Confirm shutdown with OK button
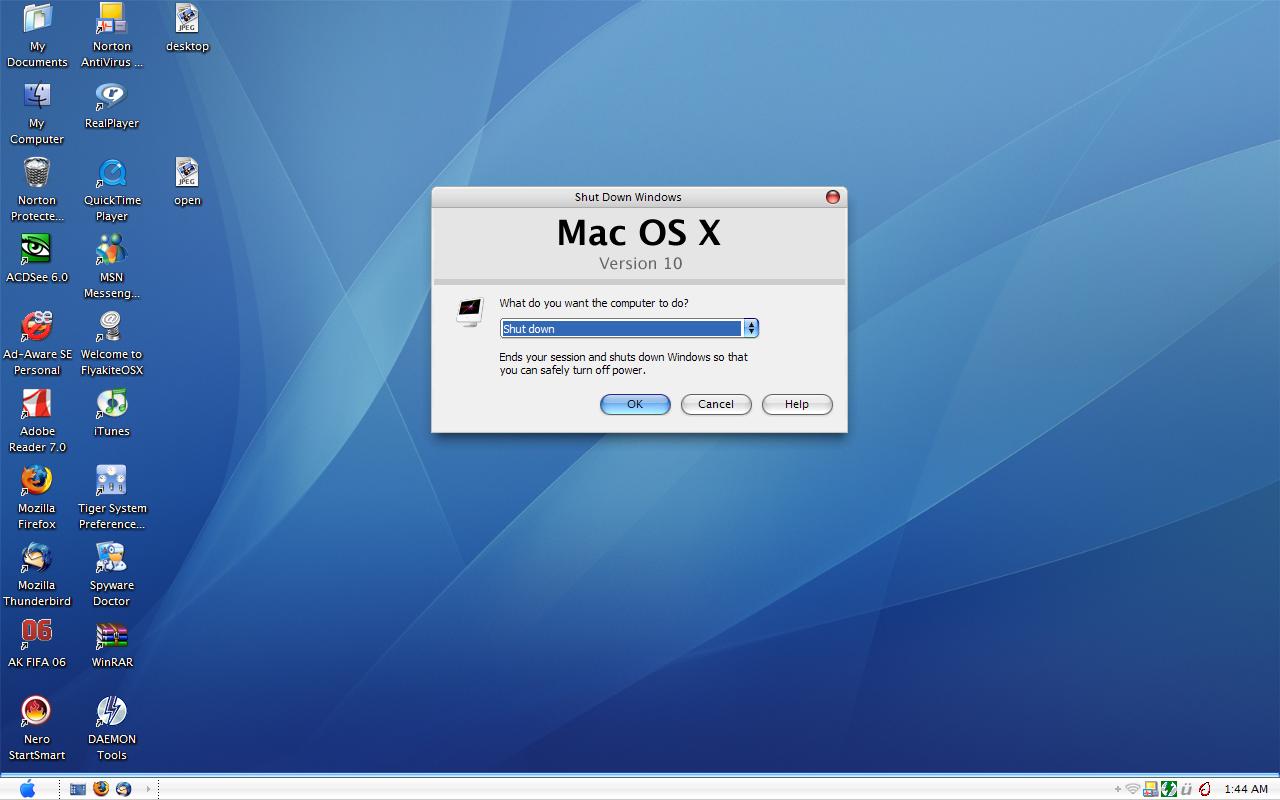Image resolution: width=1280 pixels, height=800 pixels. click(635, 404)
